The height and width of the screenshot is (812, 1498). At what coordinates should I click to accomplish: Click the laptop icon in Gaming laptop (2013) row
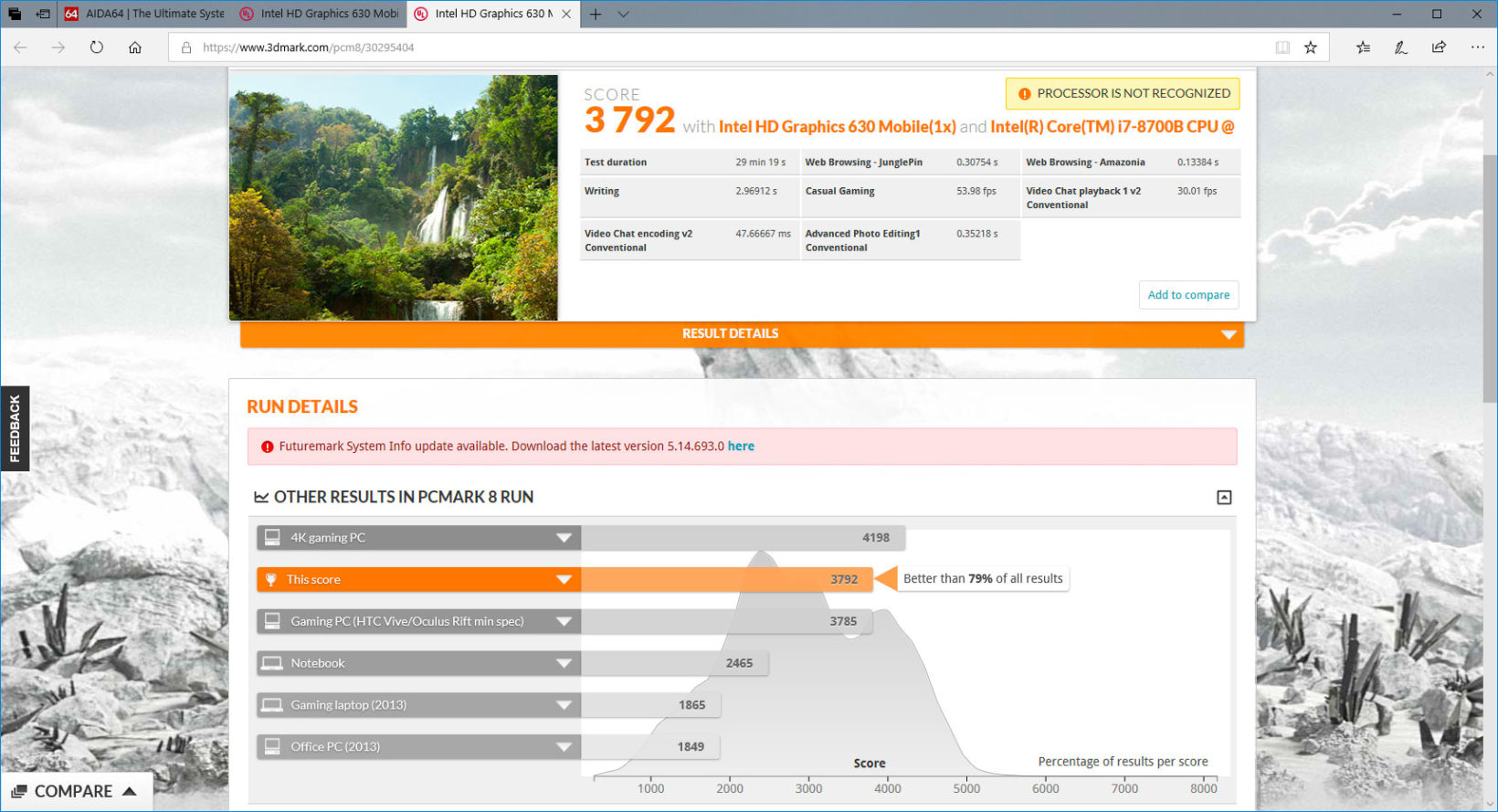click(x=272, y=705)
